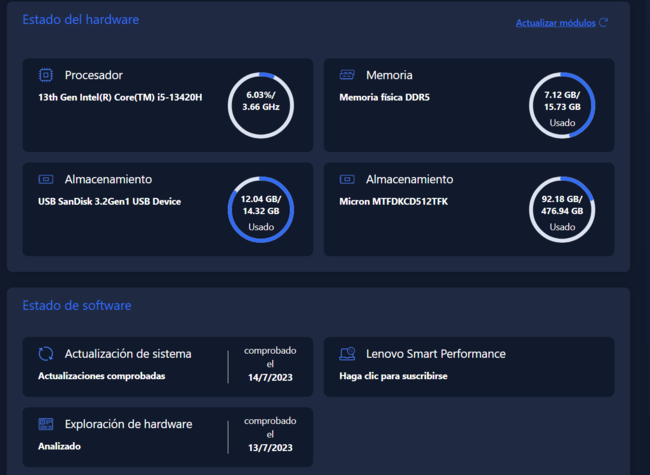
Task: Select the Memoria física DDR5 text
Action: pyautogui.click(x=384, y=97)
